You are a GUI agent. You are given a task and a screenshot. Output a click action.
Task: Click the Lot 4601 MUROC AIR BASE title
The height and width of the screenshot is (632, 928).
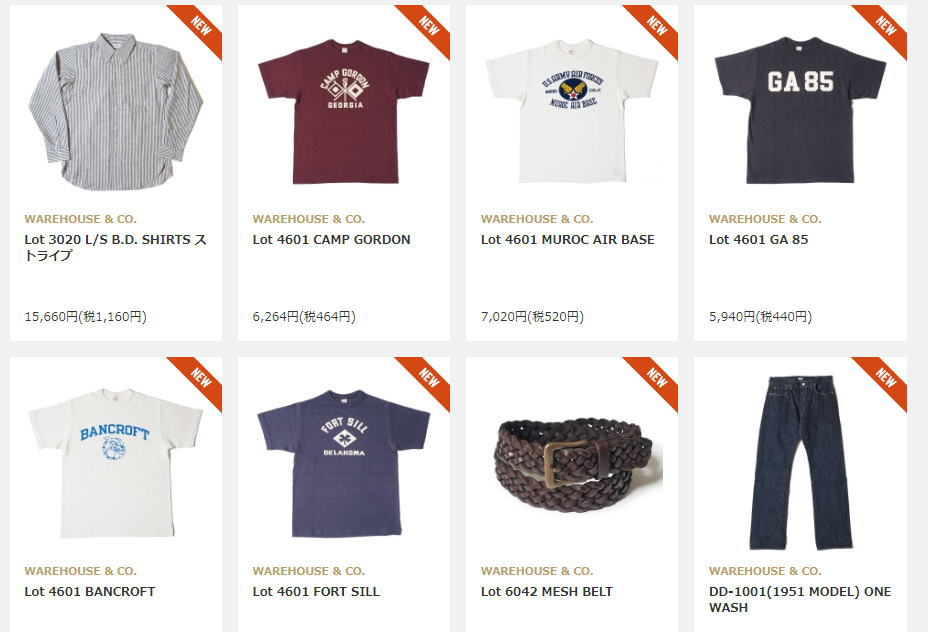pyautogui.click(x=568, y=240)
